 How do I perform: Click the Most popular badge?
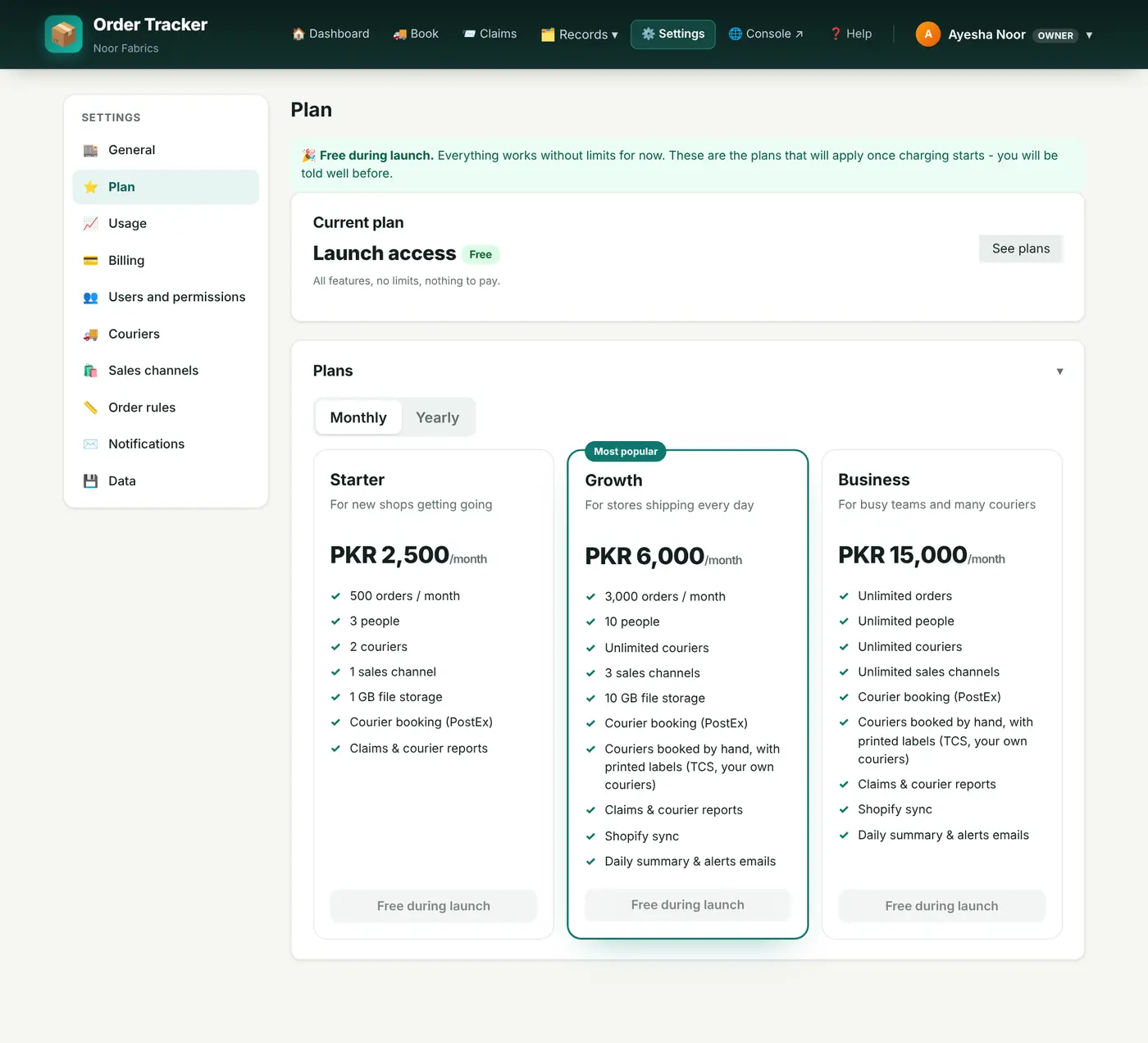[x=626, y=452]
